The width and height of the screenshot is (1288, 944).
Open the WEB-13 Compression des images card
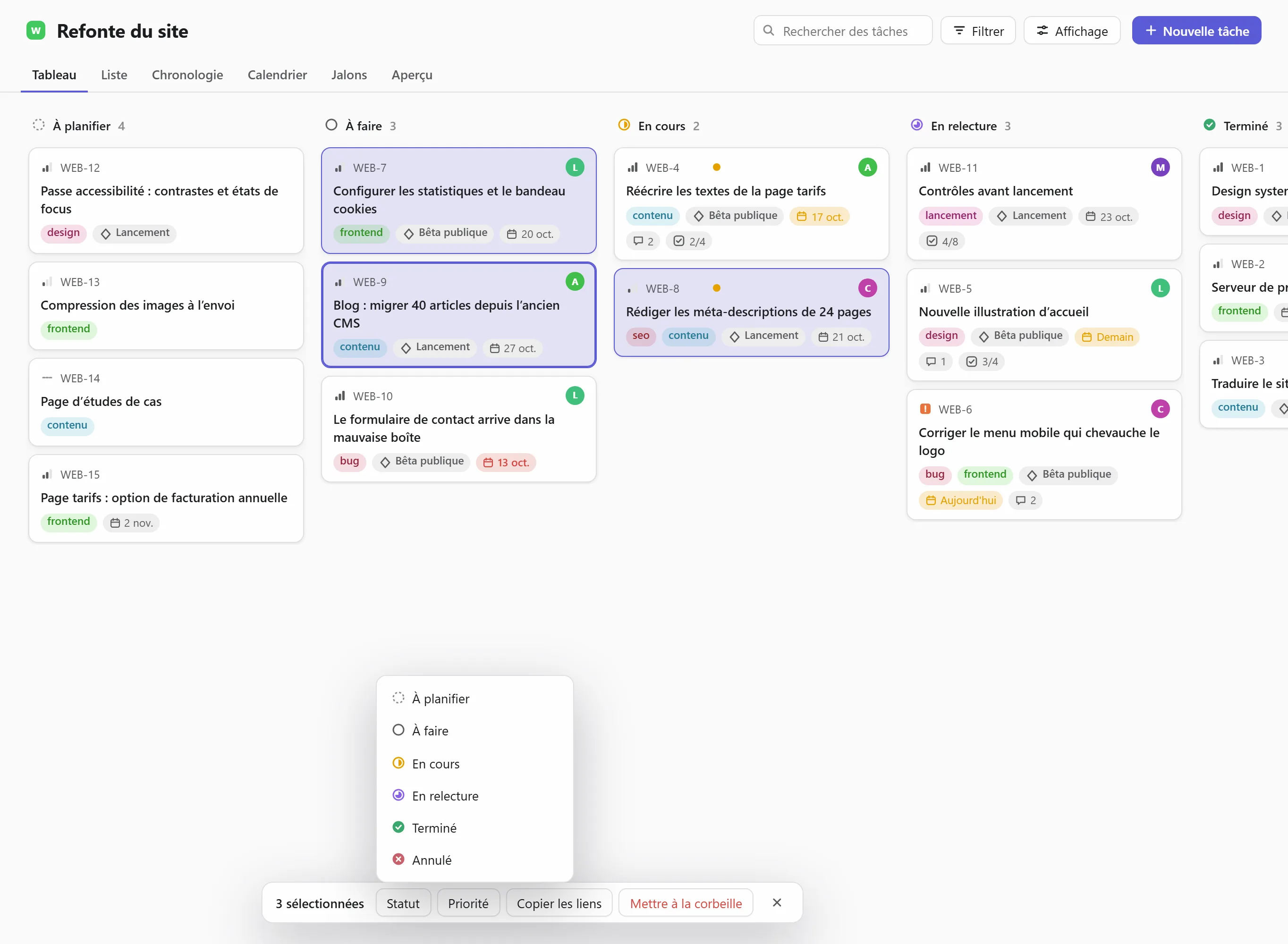pyautogui.click(x=166, y=306)
